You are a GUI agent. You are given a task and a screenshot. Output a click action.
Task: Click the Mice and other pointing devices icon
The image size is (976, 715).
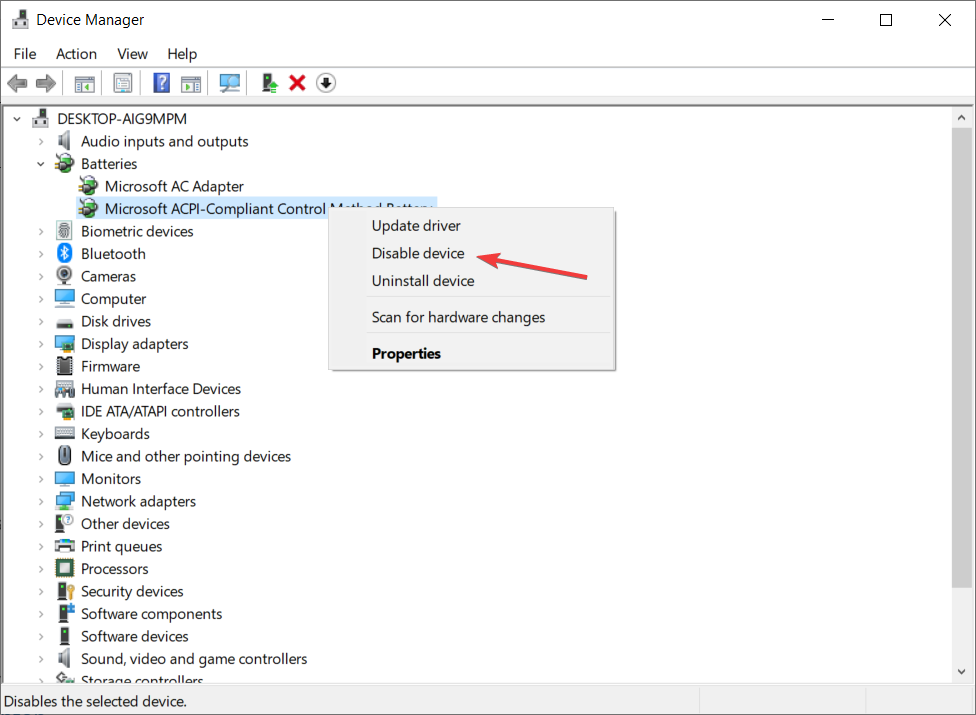(x=65, y=456)
